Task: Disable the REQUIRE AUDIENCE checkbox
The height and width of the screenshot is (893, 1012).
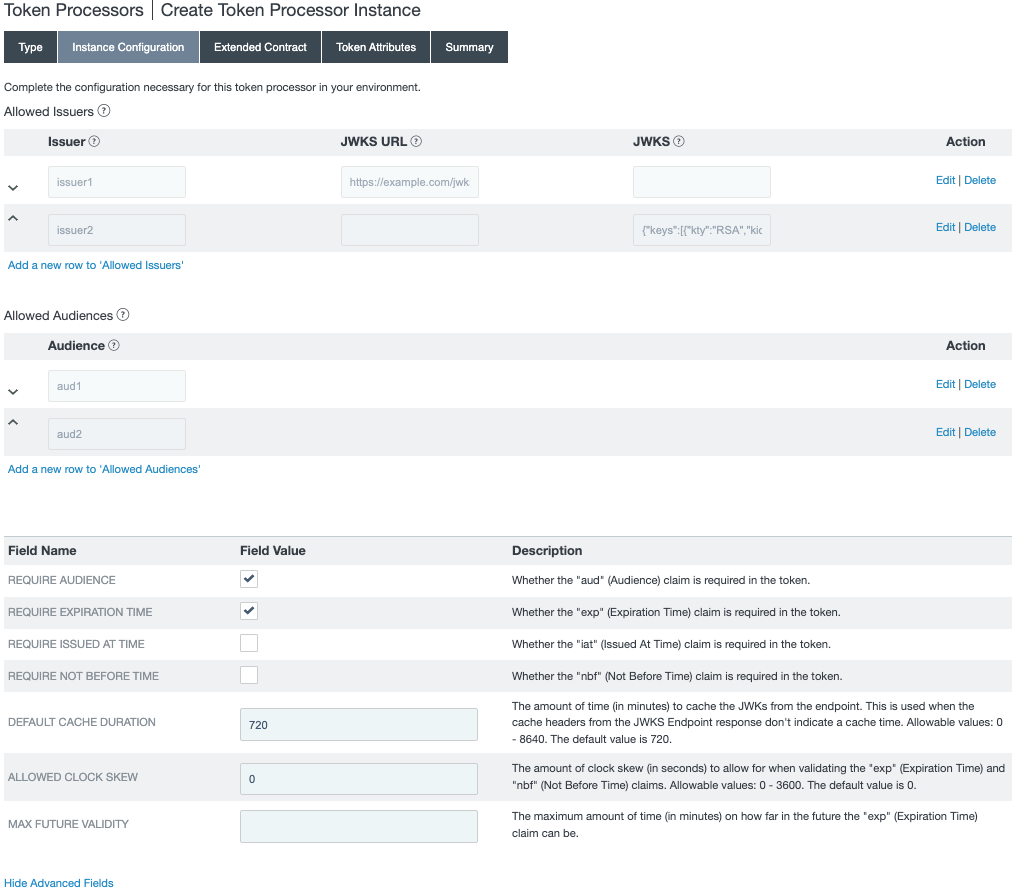Action: point(248,578)
